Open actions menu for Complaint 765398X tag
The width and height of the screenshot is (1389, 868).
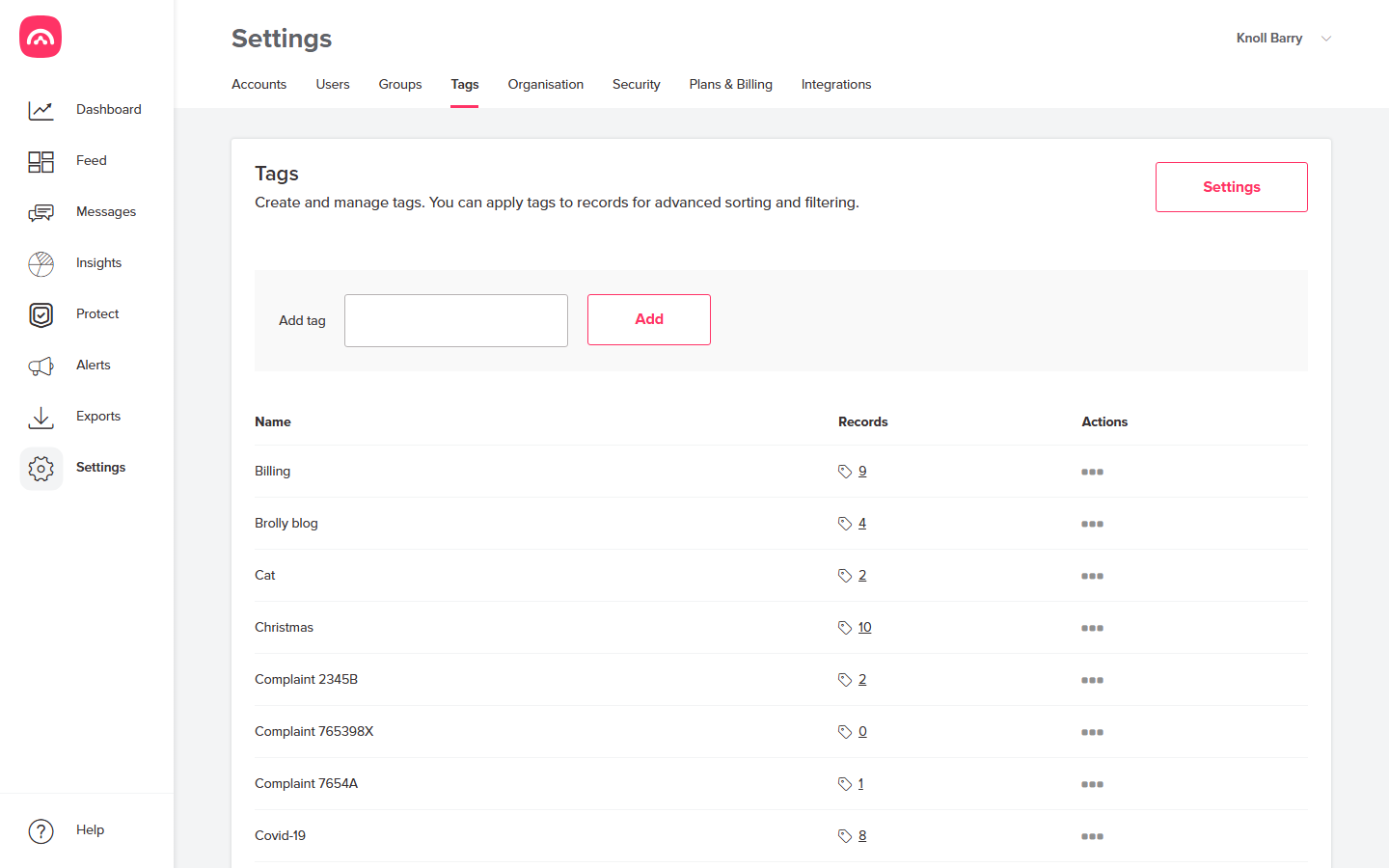(1092, 732)
